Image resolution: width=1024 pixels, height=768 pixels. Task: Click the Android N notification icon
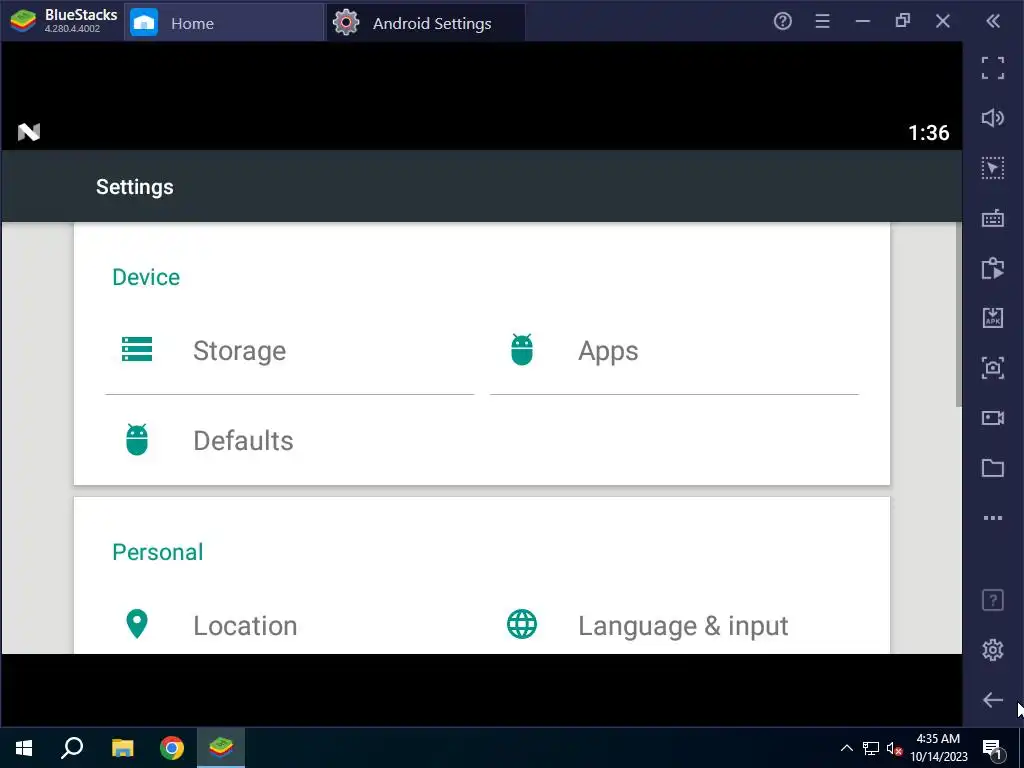[29, 132]
